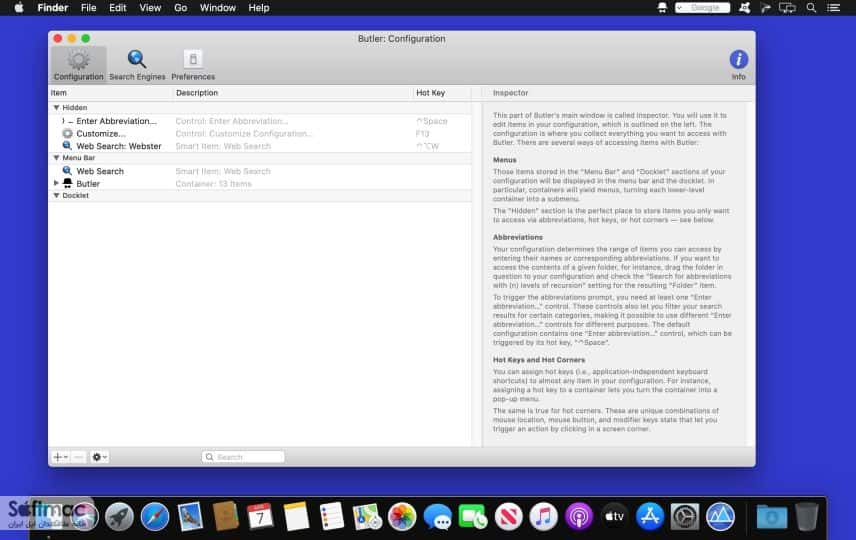Open Trash in the Dock
Image resolution: width=856 pixels, height=540 pixels.
(806, 516)
